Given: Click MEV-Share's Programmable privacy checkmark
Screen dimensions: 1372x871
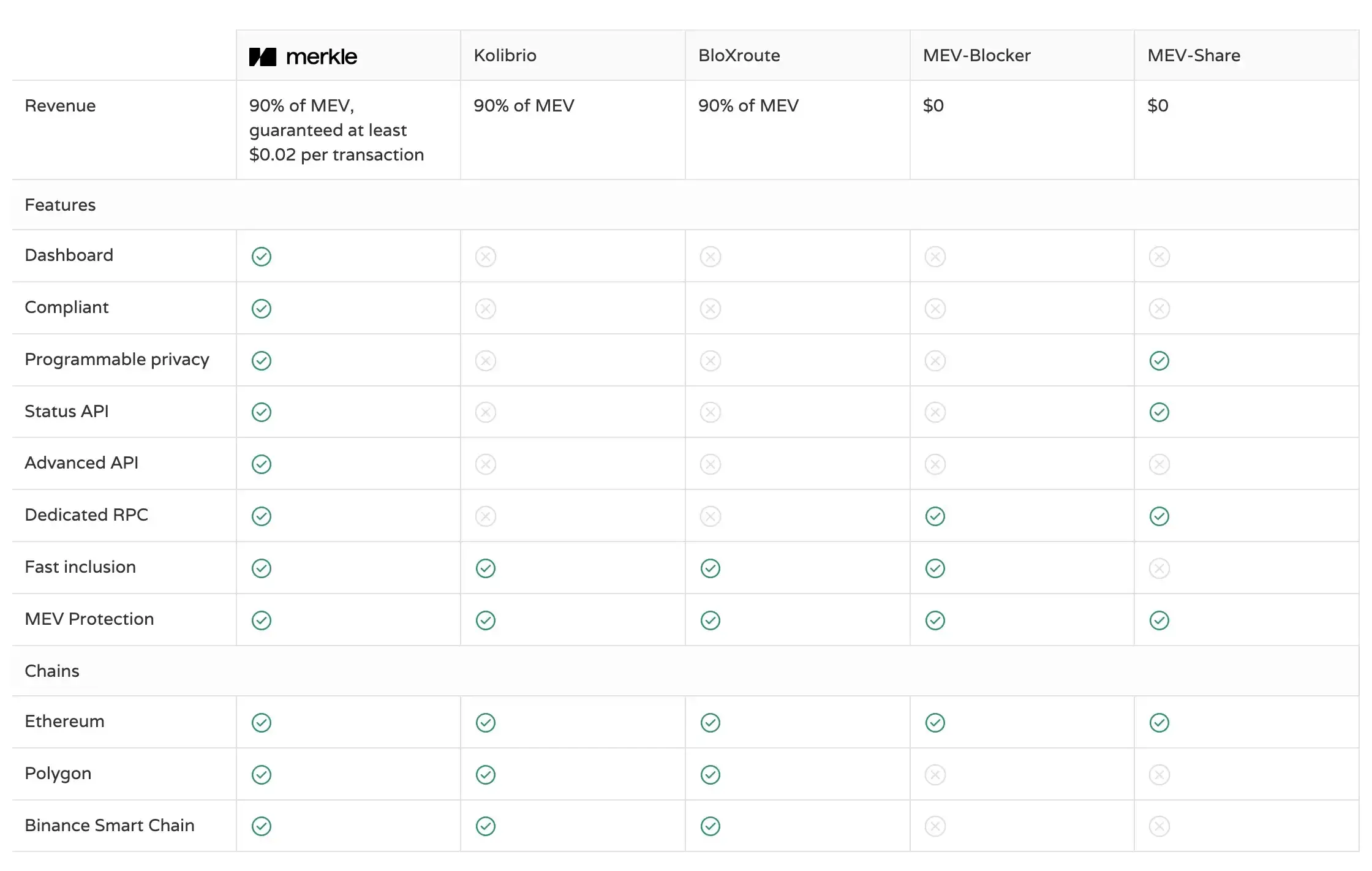Looking at the screenshot, I should 1159,360.
